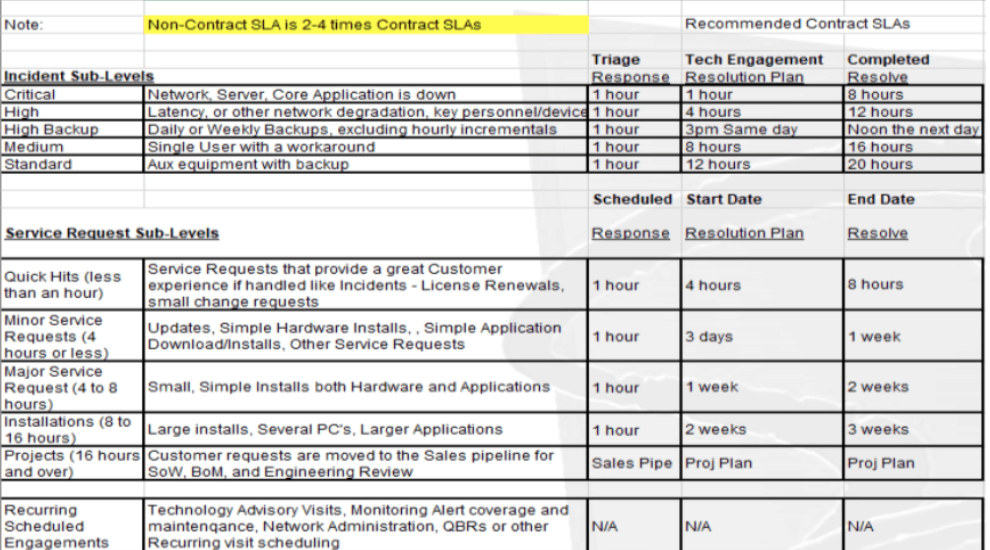Screen dimensions: 990x550
Task: Click 'Aux equipment with backup' cell
Action: pos(366,164)
